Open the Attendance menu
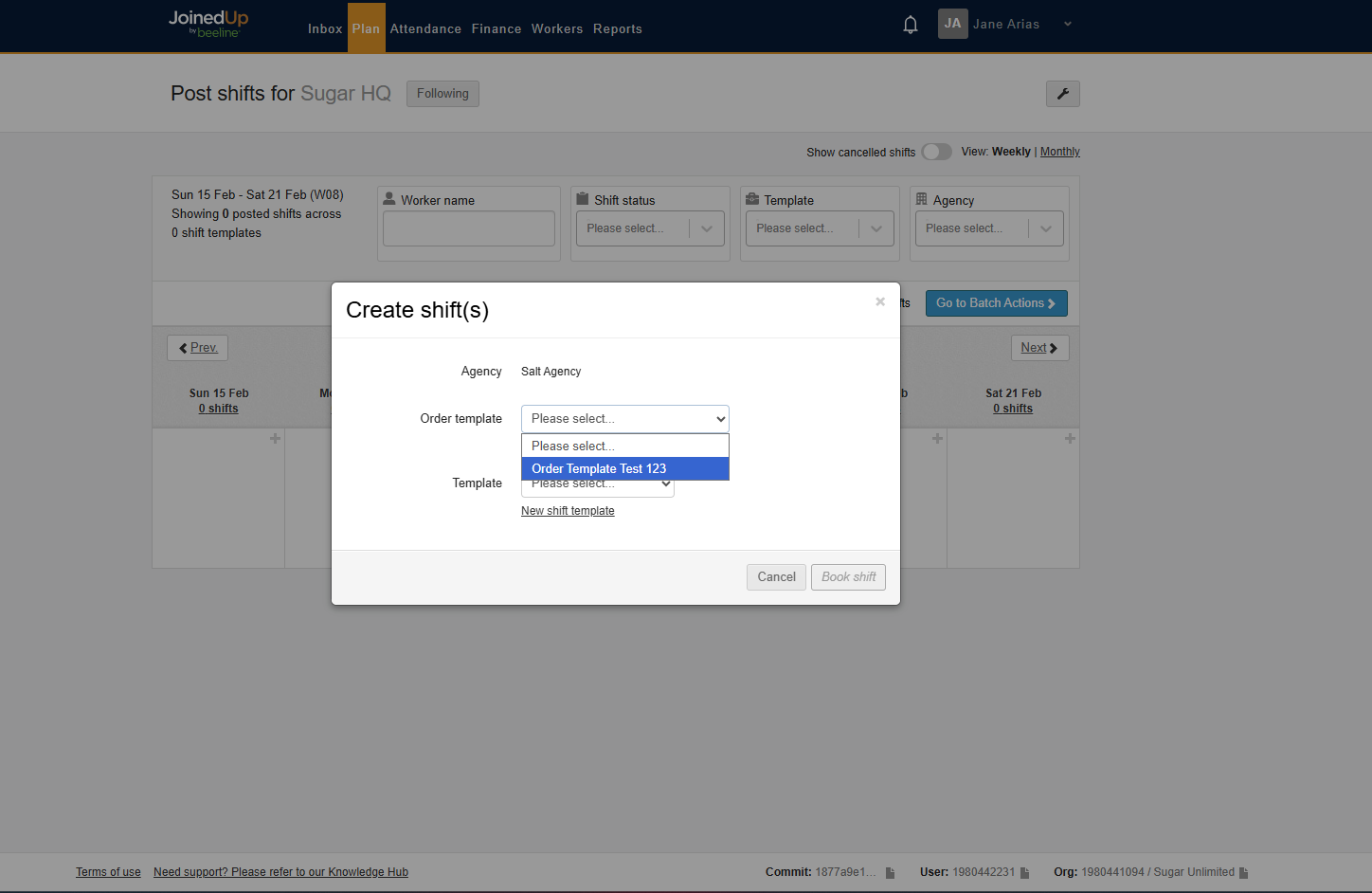Image resolution: width=1372 pixels, height=893 pixels. (x=425, y=29)
